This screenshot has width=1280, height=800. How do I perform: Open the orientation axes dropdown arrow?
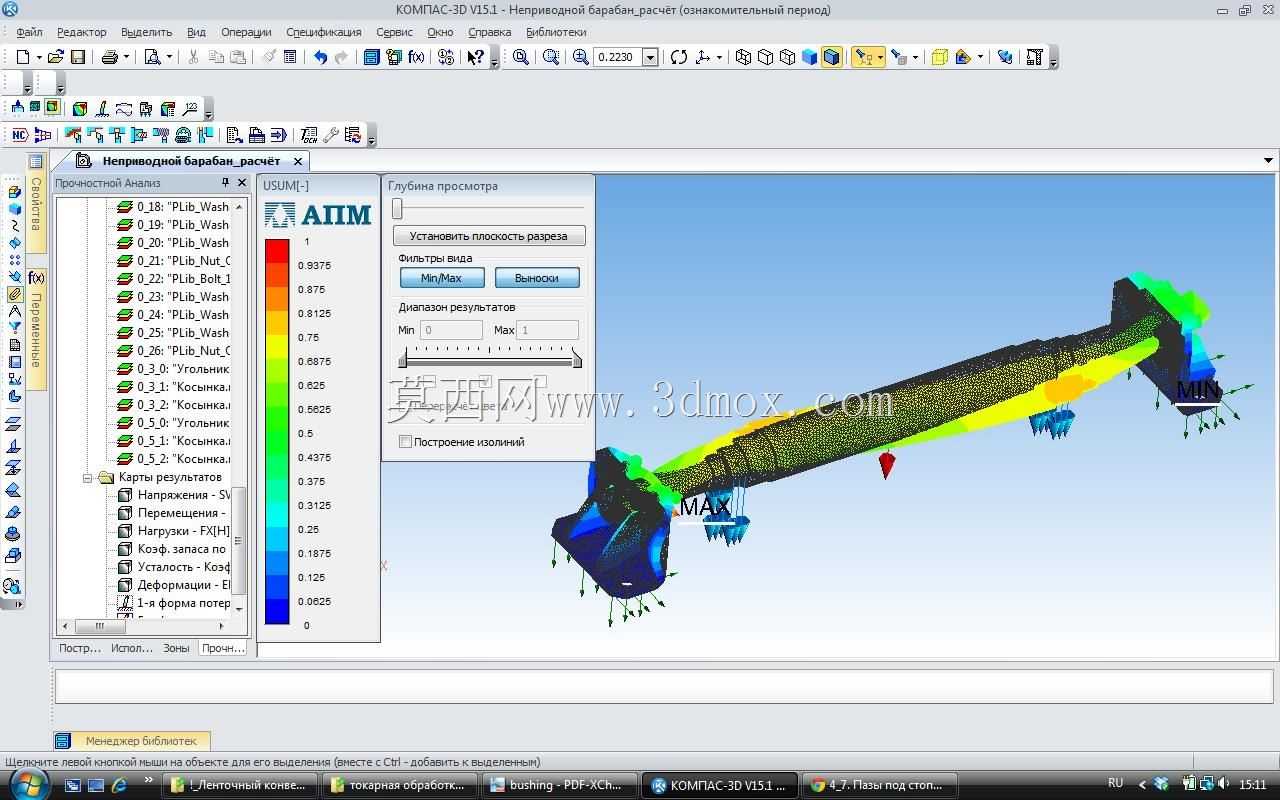719,57
